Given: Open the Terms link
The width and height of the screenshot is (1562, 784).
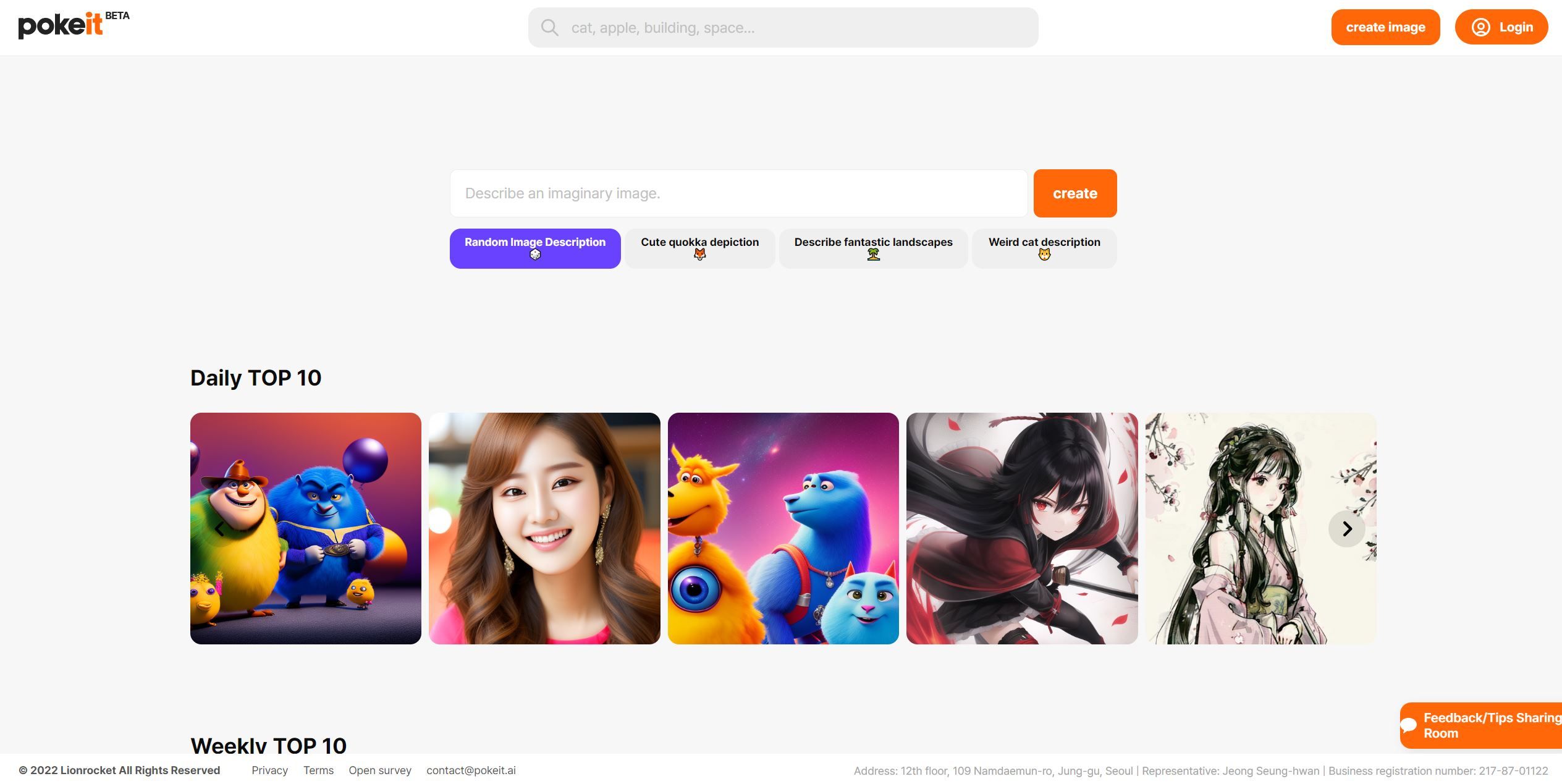Looking at the screenshot, I should click(318, 770).
